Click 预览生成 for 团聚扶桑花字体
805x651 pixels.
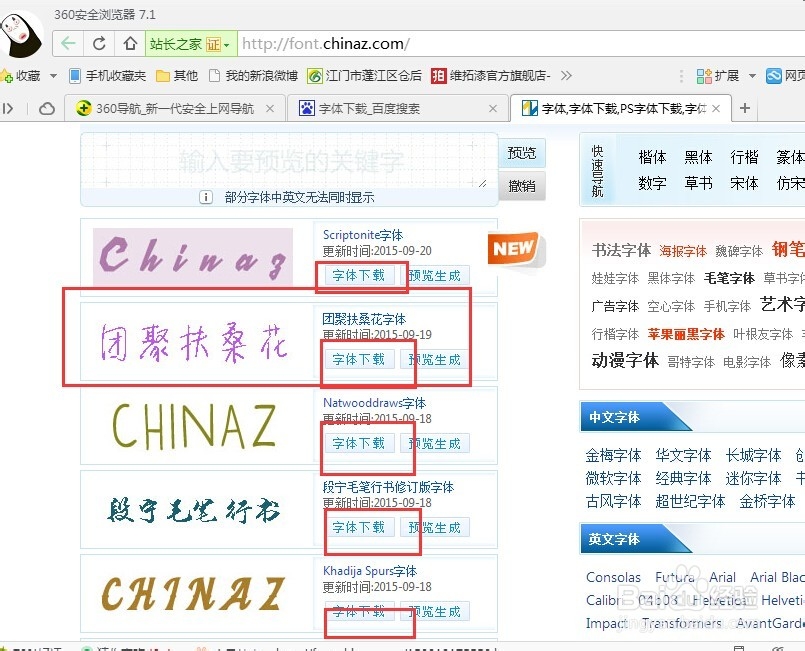[435, 359]
